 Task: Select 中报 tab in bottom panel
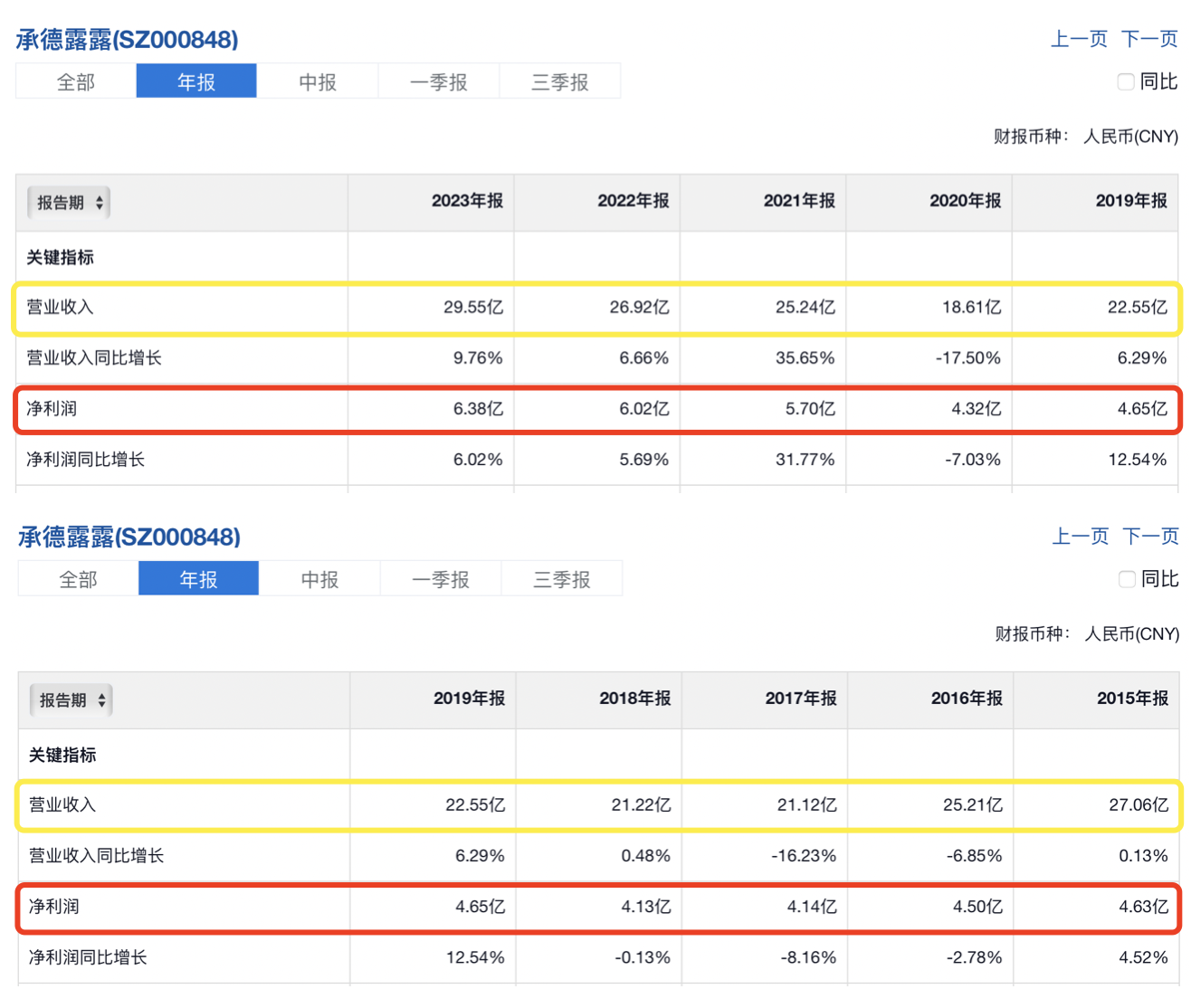pyautogui.click(x=319, y=580)
